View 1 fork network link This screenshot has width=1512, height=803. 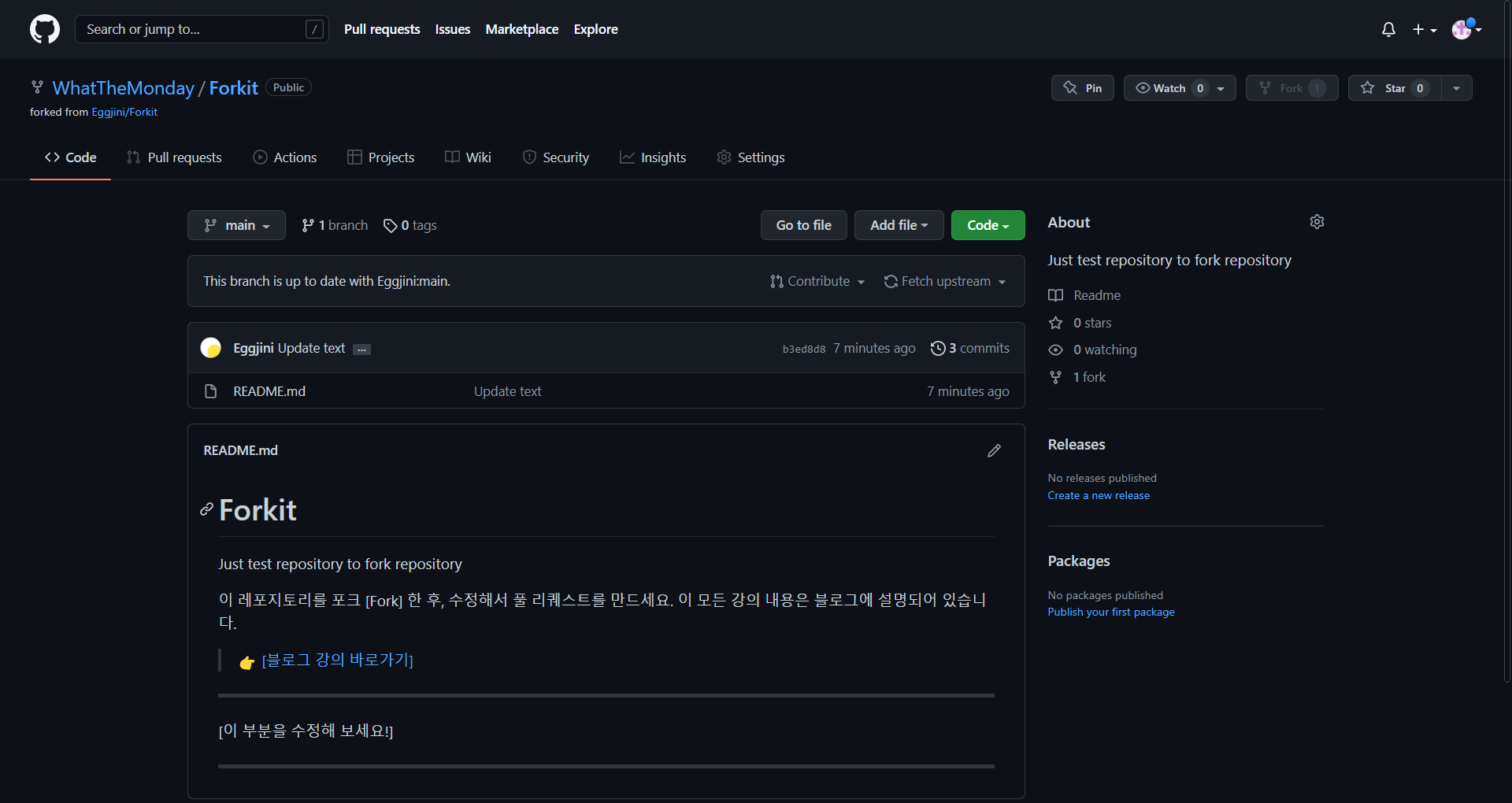(x=1077, y=377)
